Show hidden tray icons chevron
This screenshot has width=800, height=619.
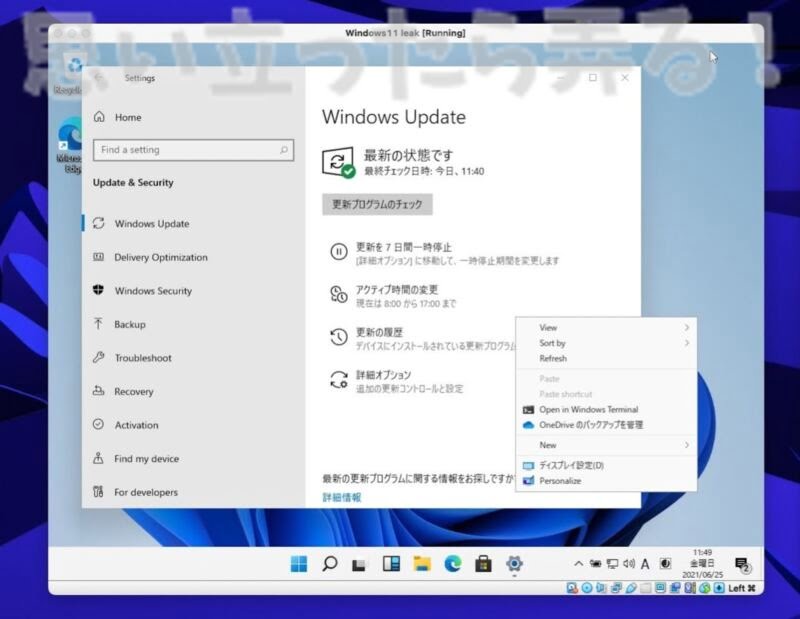pyautogui.click(x=579, y=564)
